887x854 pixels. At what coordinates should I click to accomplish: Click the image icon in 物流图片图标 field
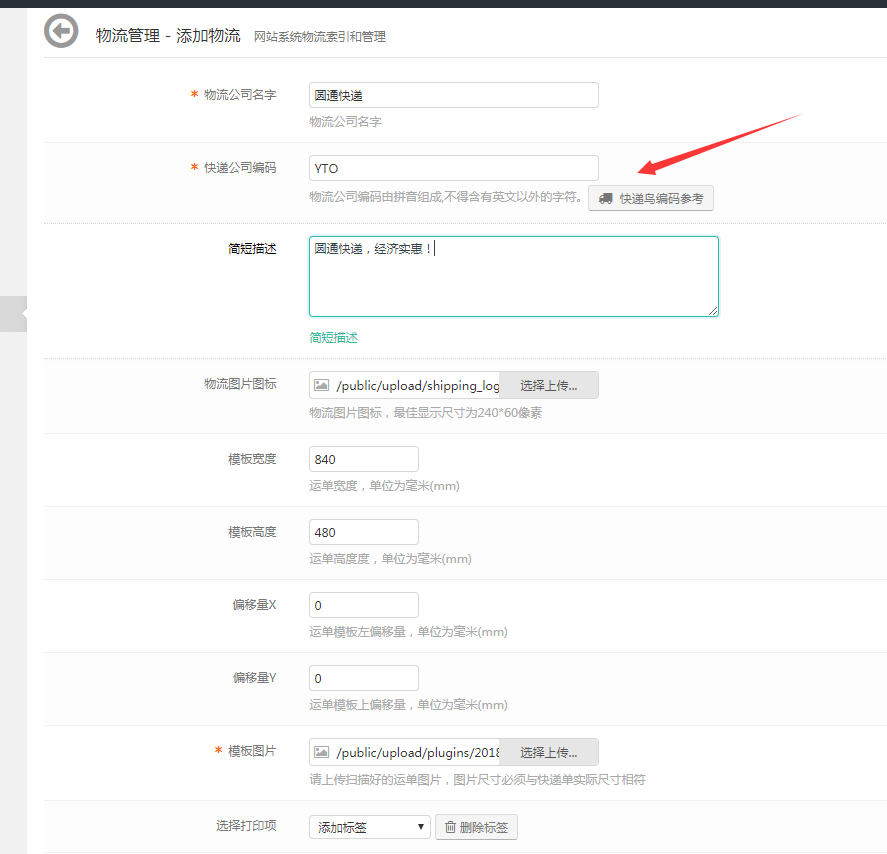coord(321,386)
